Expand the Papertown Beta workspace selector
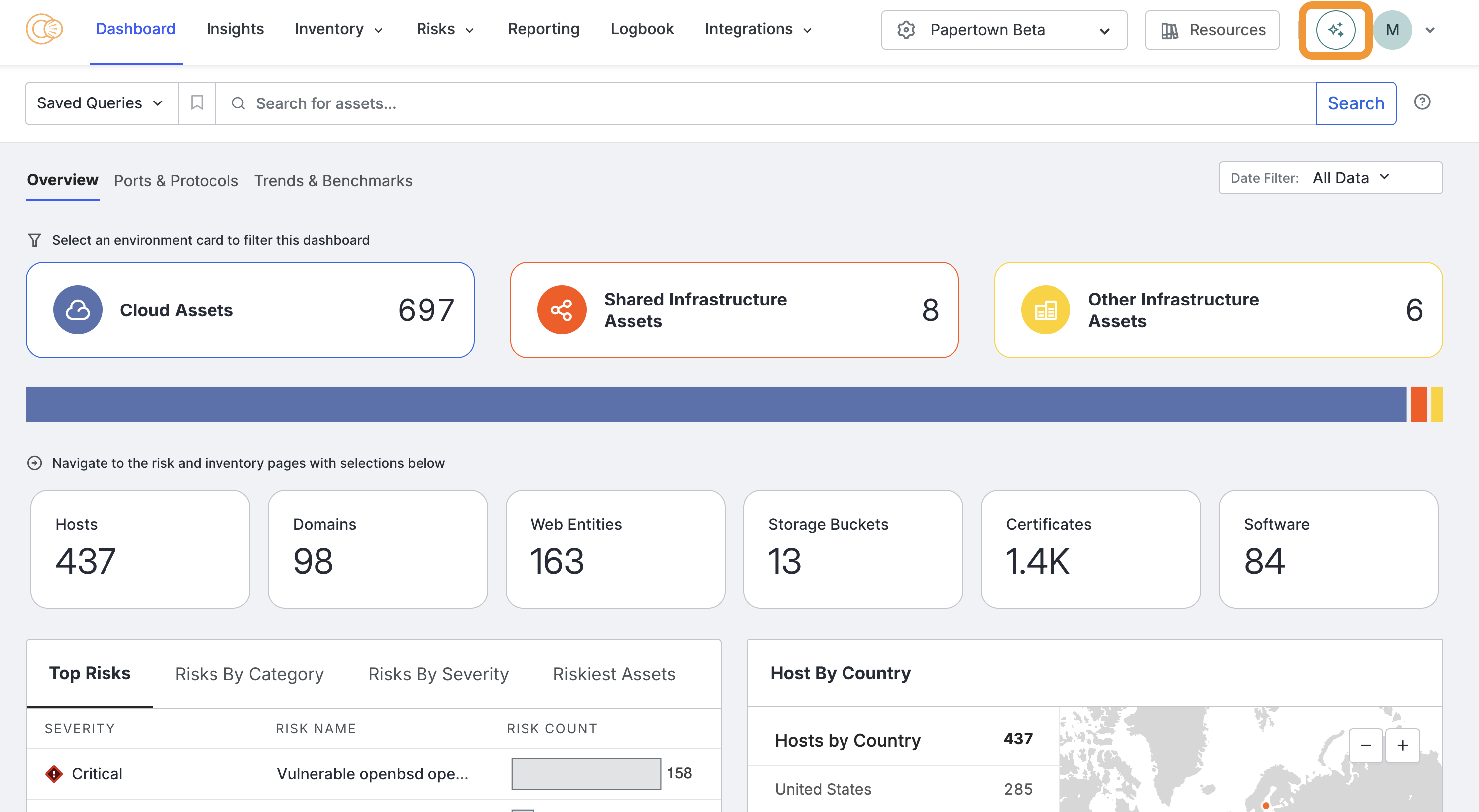1479x812 pixels. [x=1004, y=30]
